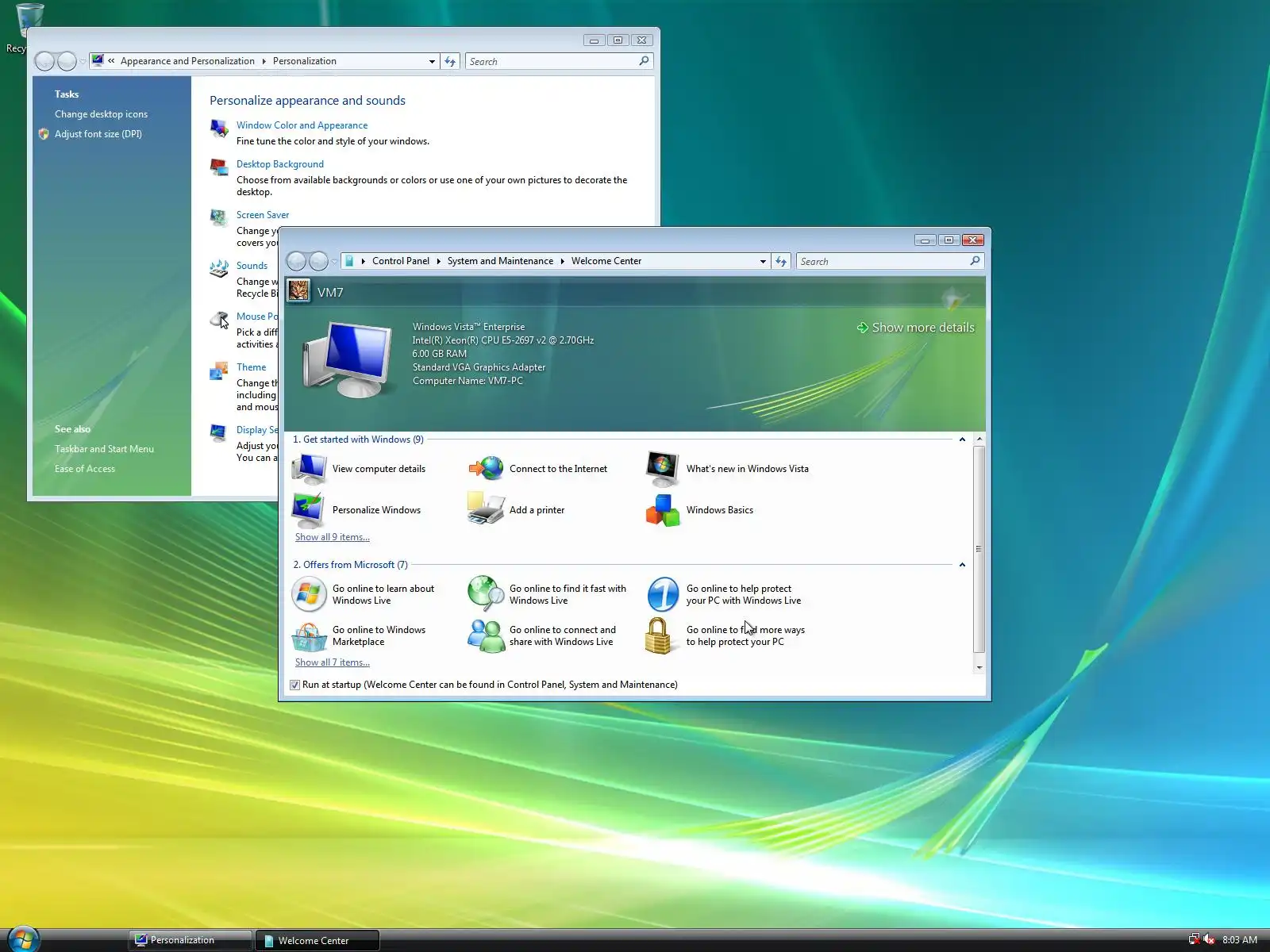Image resolution: width=1270 pixels, height=952 pixels.
Task: Switch to Personalization taskbar button
Action: pyautogui.click(x=190, y=940)
